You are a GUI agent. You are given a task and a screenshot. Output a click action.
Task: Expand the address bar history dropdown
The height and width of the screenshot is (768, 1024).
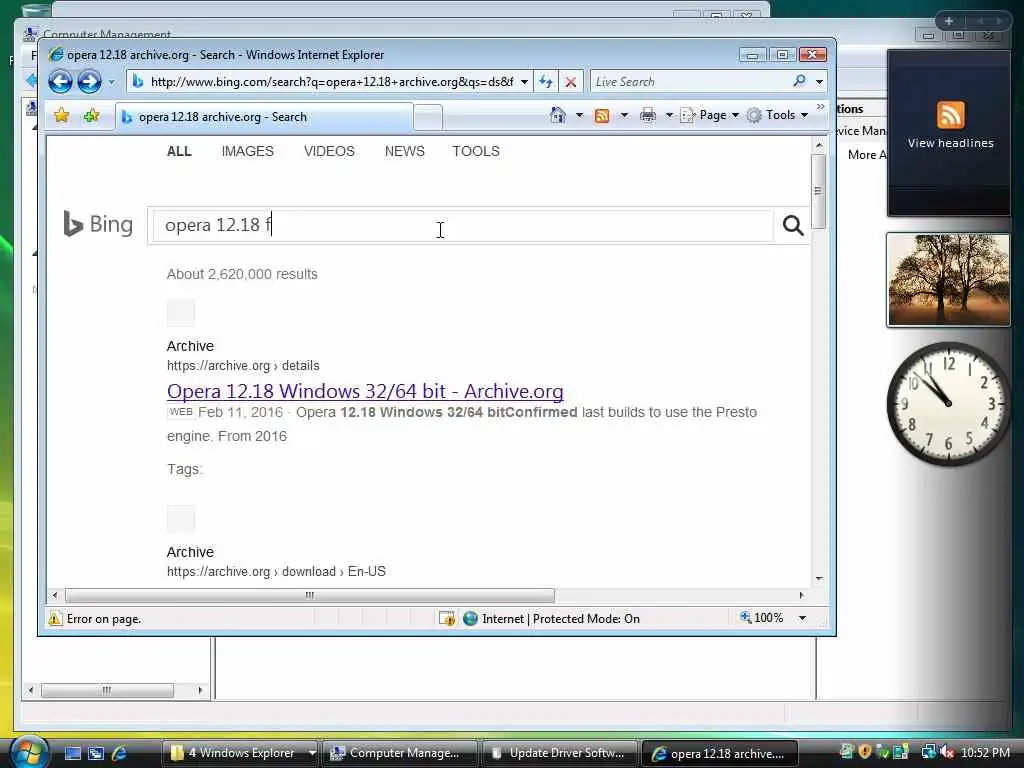[x=524, y=82]
